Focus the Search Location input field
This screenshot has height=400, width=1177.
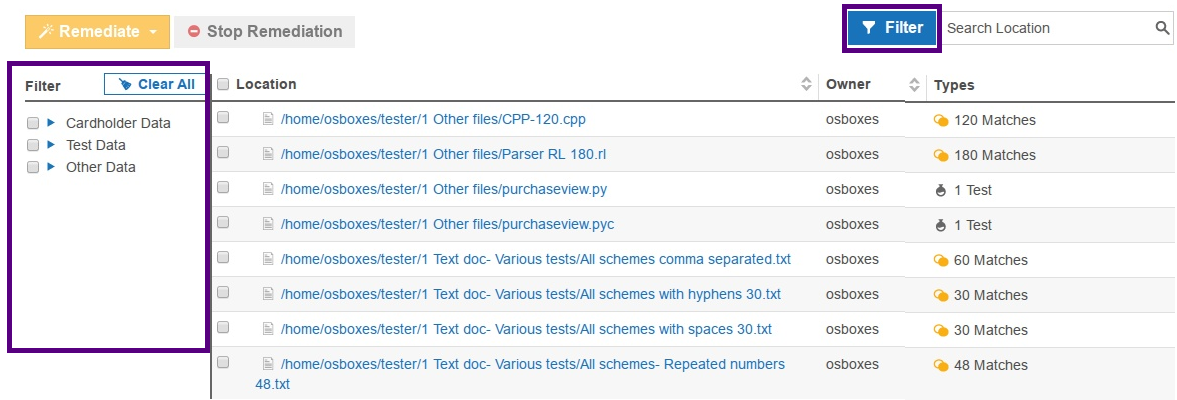1045,28
